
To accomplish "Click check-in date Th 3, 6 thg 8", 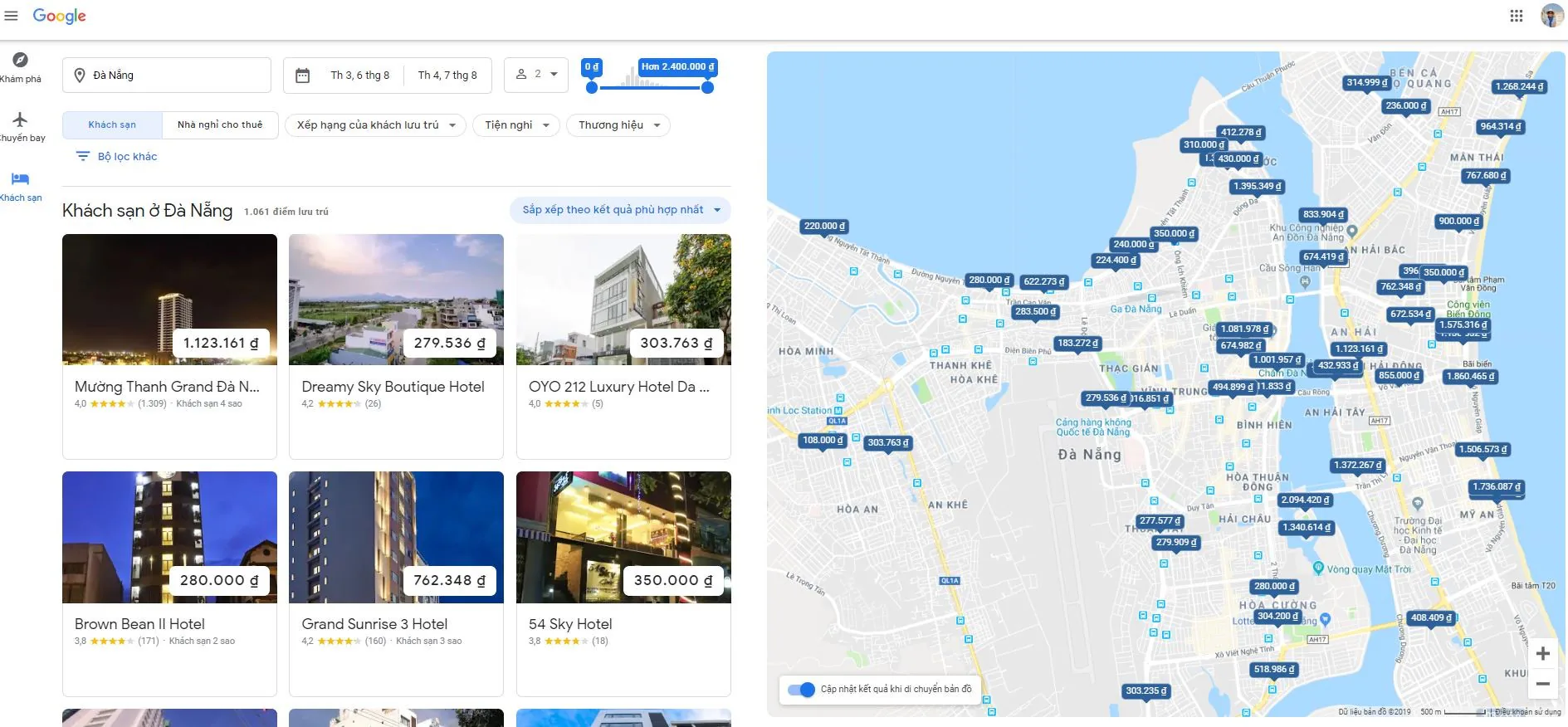I will point(359,76).
